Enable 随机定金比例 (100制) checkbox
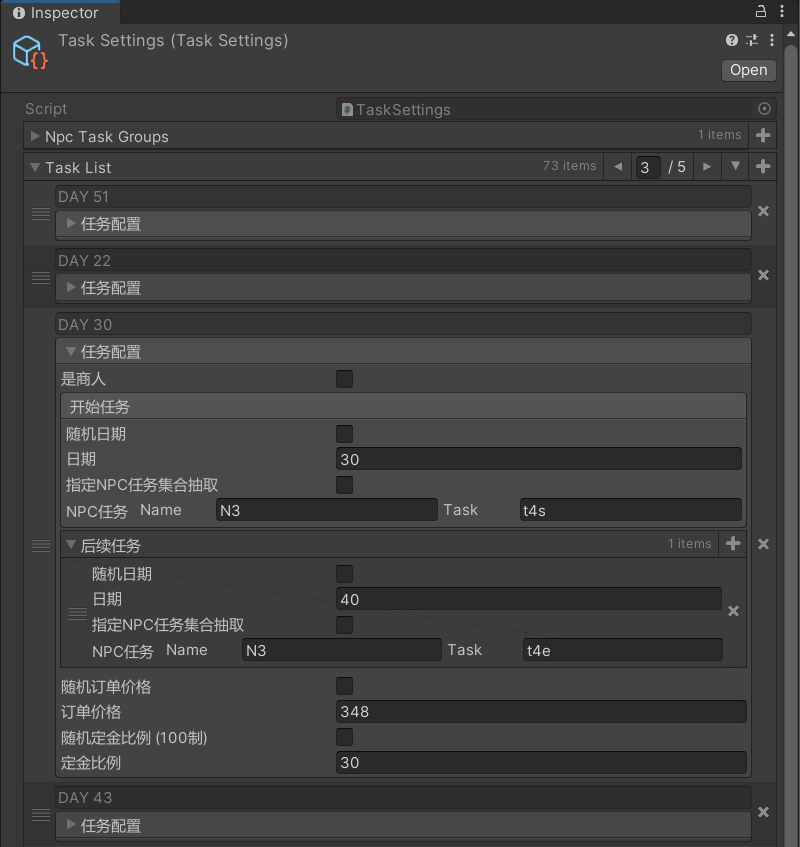Image resolution: width=800 pixels, height=847 pixels. click(x=344, y=737)
